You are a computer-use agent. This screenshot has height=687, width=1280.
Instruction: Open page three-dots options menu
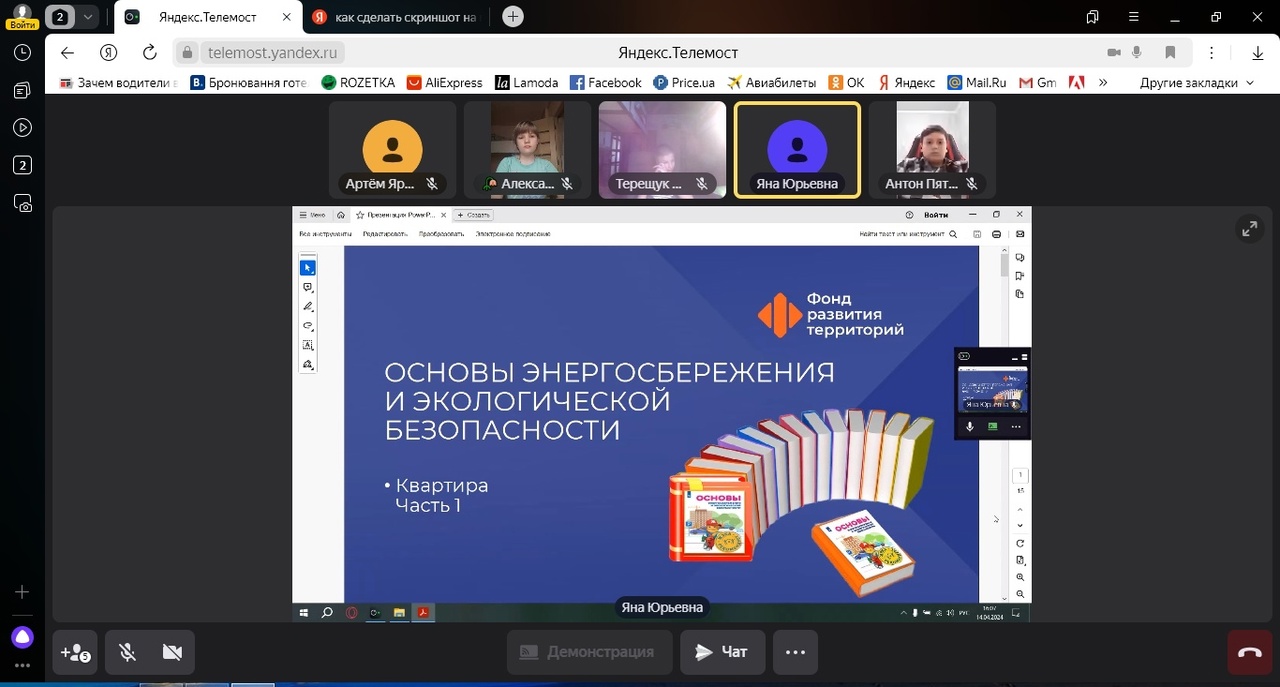pos(1212,53)
